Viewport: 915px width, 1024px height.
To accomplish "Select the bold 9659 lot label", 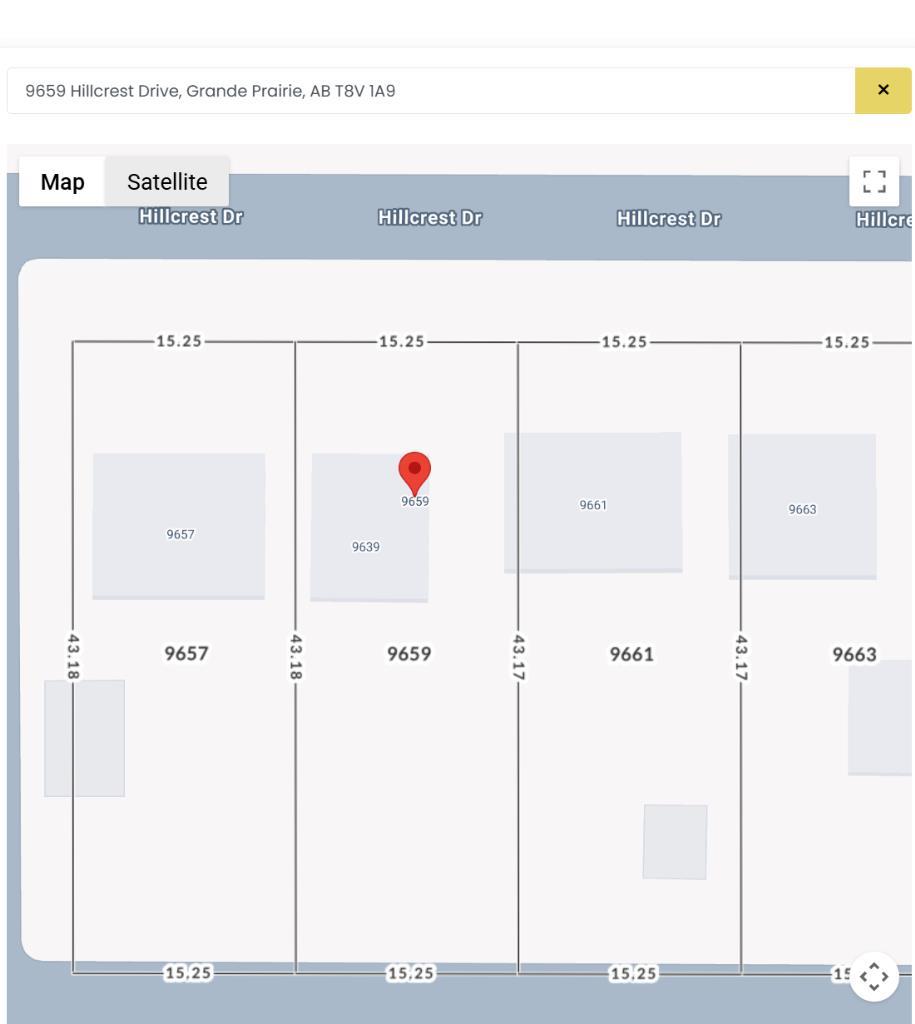I will pyautogui.click(x=409, y=654).
